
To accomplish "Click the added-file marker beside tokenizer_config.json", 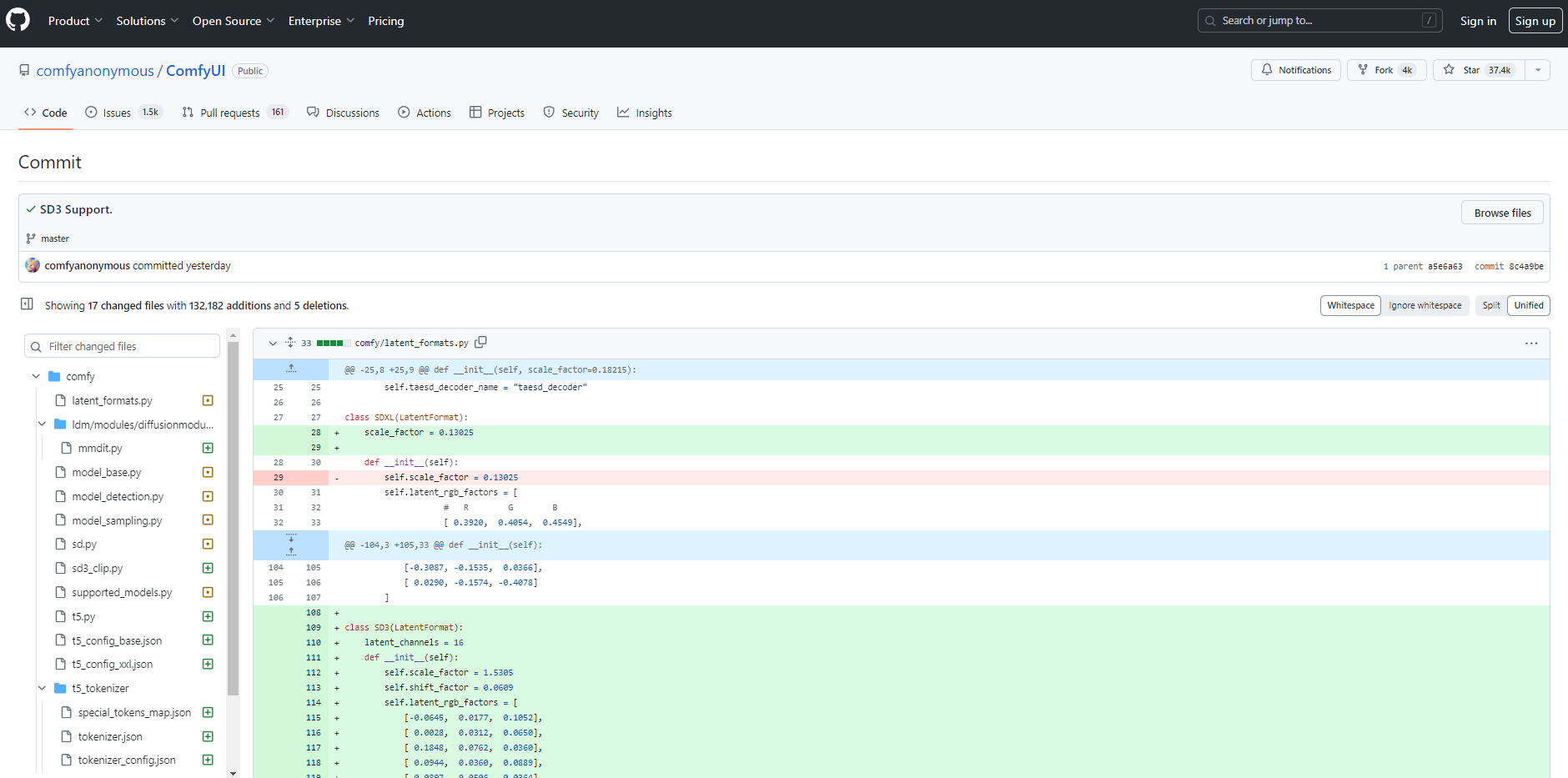I will pos(208,760).
